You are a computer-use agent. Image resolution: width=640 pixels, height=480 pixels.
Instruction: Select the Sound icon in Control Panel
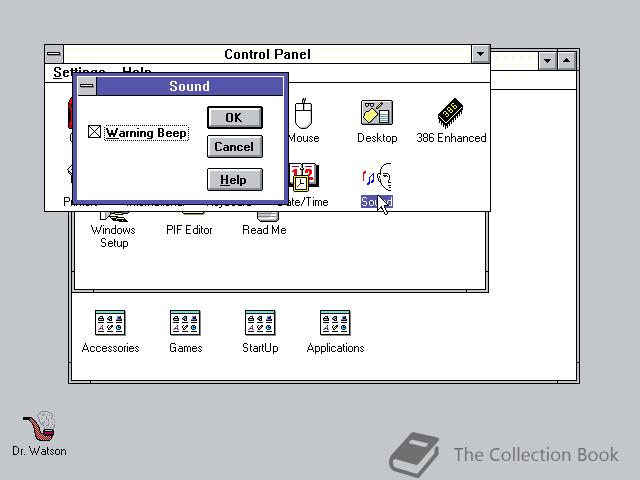[x=377, y=177]
